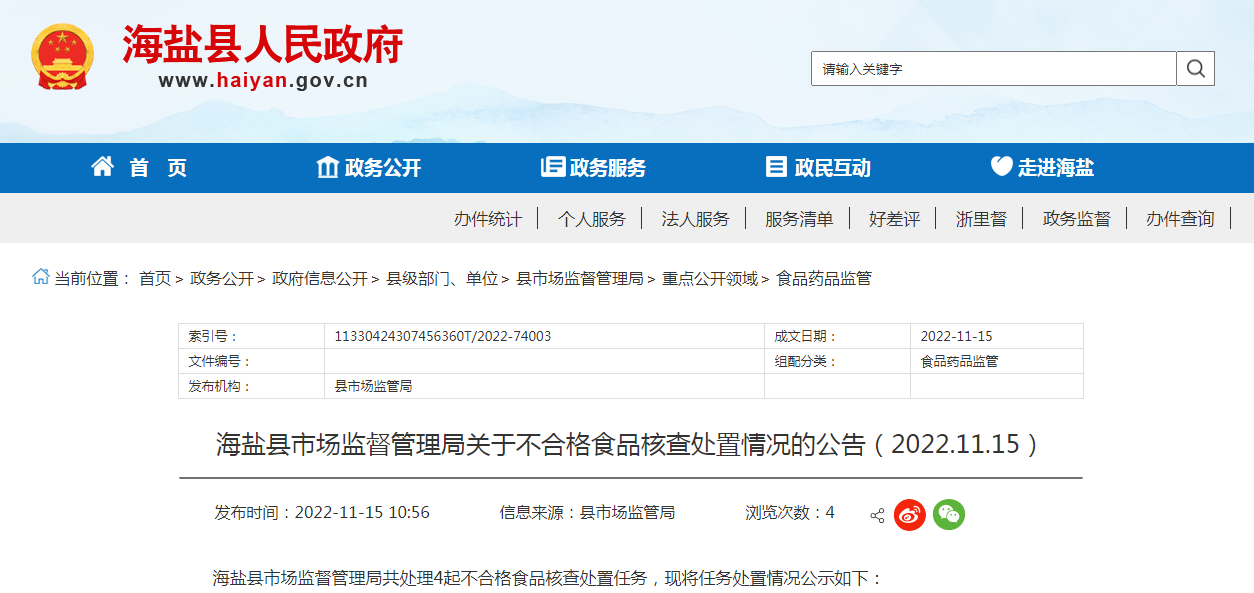Open the 服务清单 link
Image resolution: width=1254 pixels, height=593 pixels.
[x=799, y=219]
